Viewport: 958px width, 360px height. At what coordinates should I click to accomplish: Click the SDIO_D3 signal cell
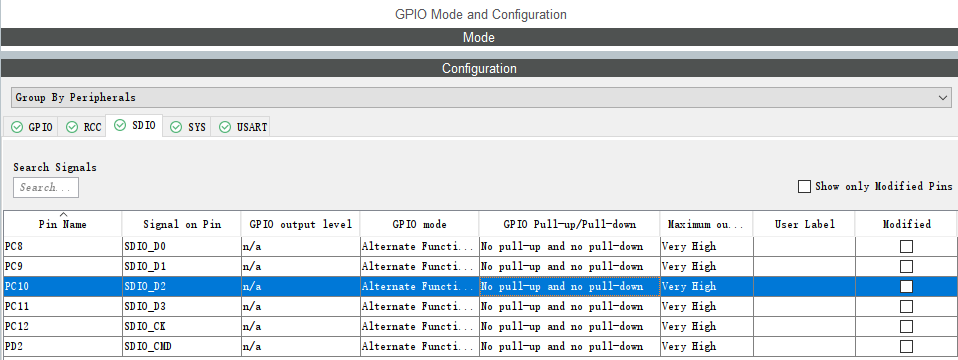(182, 306)
